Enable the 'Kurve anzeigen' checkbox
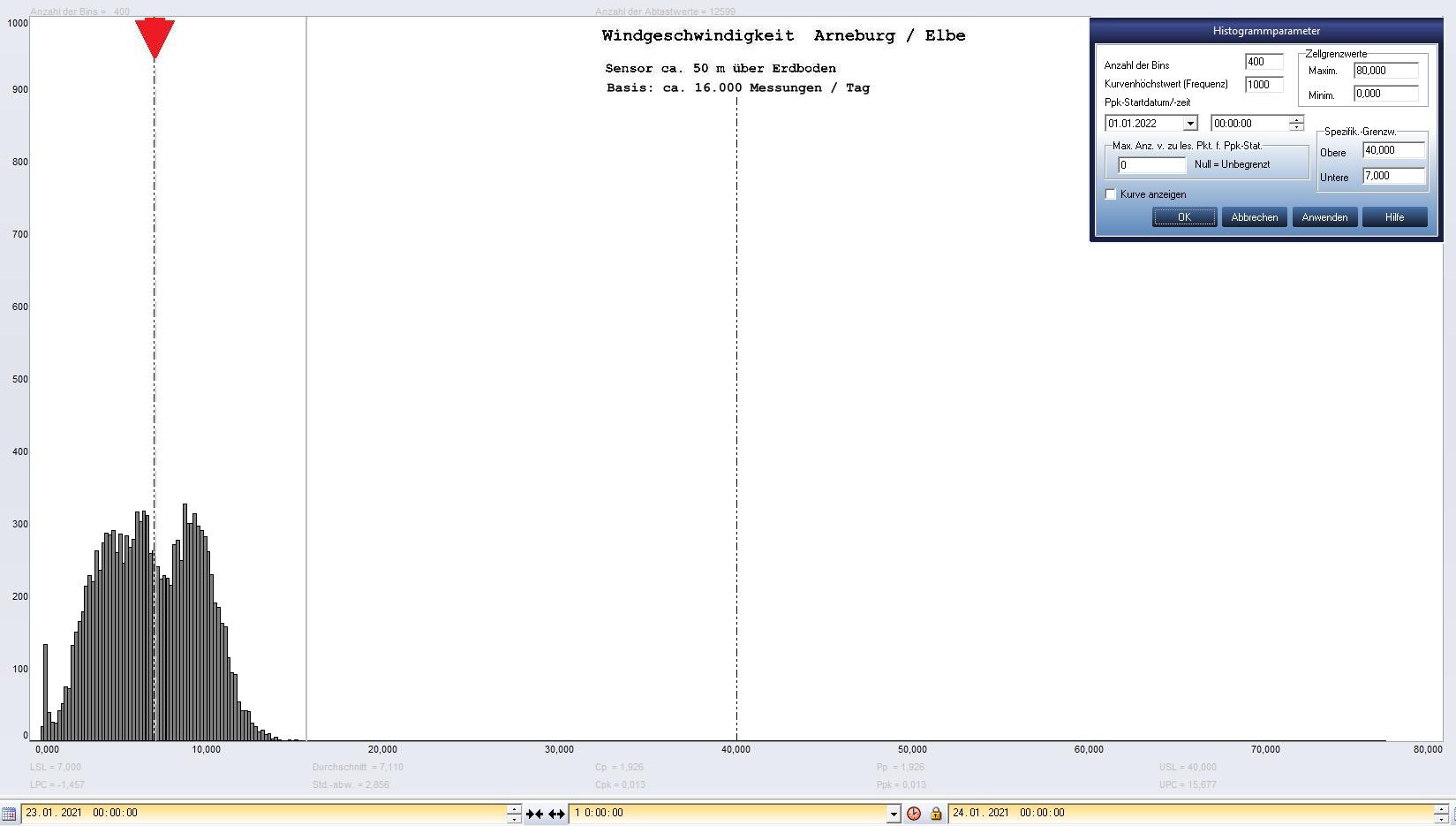 pos(1111,194)
